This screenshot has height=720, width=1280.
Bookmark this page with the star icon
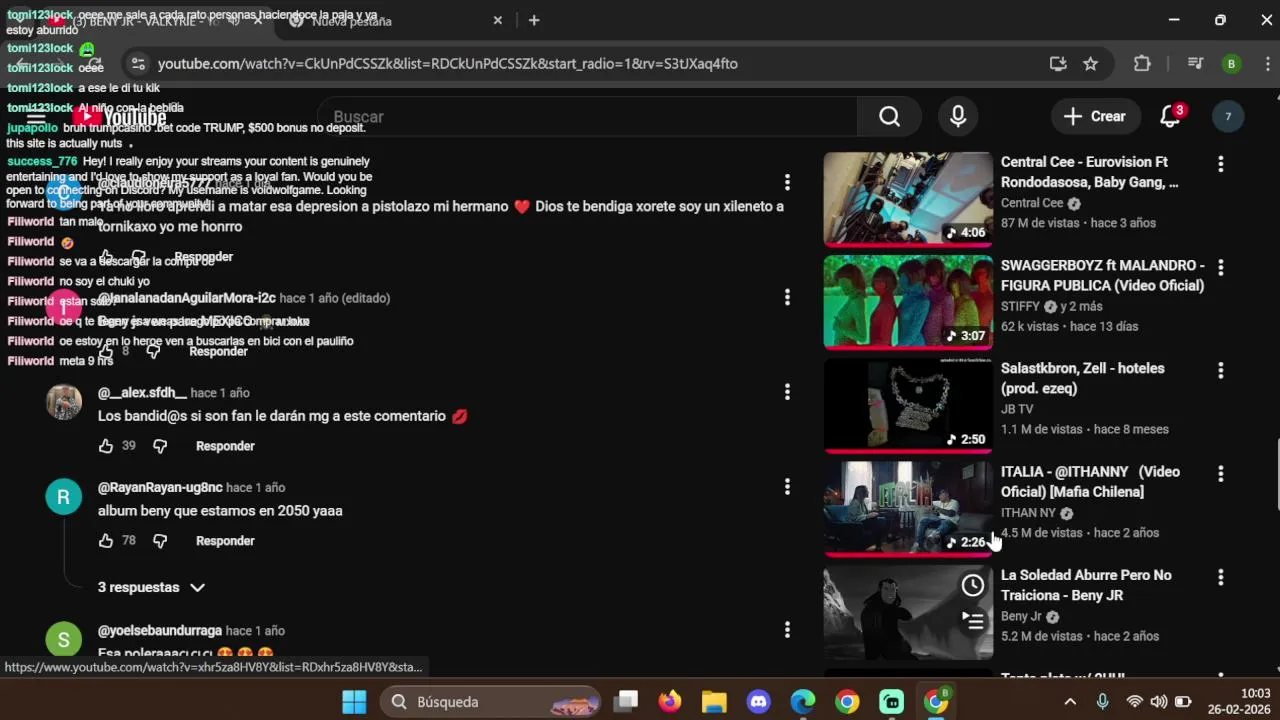1090,64
